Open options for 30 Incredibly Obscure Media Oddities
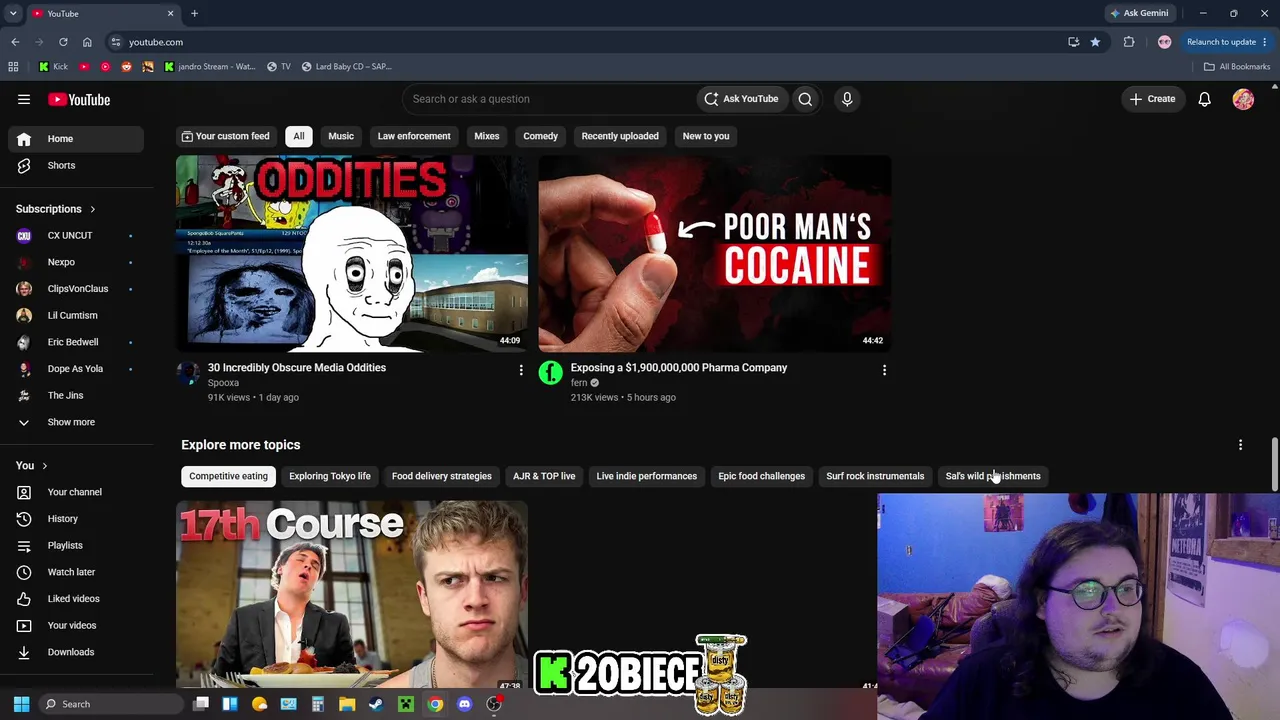 pyautogui.click(x=521, y=370)
